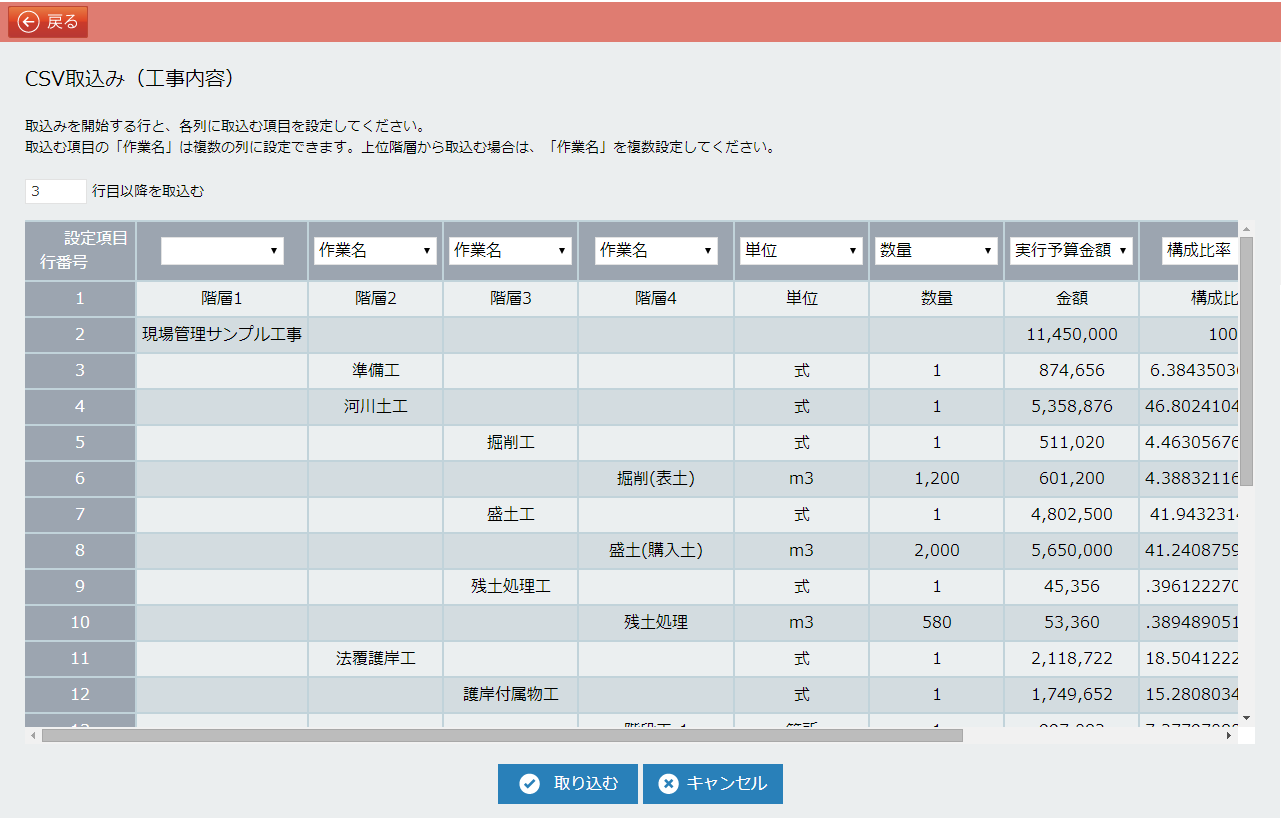Click the horizontal scrollbar thumb under the table
This screenshot has width=1281, height=818.
click(x=502, y=735)
